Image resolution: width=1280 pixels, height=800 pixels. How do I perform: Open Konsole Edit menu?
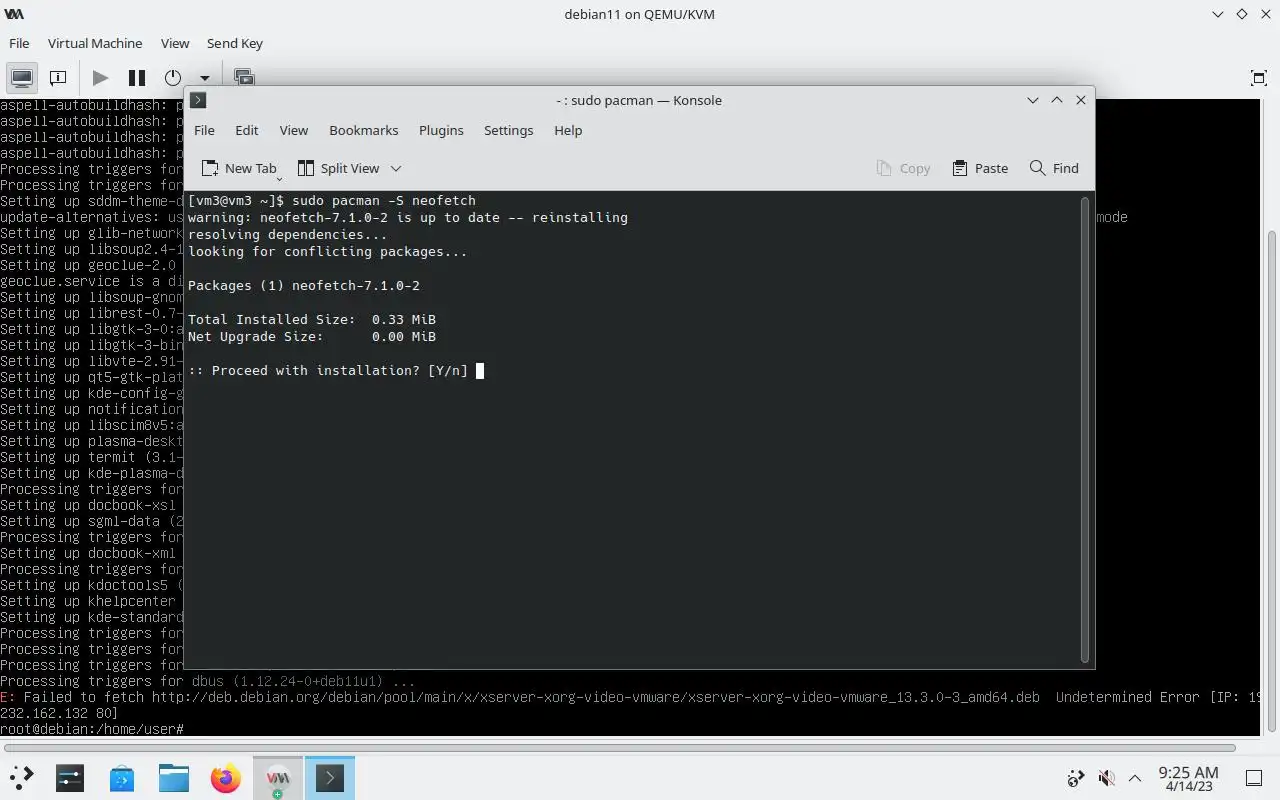[x=247, y=130]
